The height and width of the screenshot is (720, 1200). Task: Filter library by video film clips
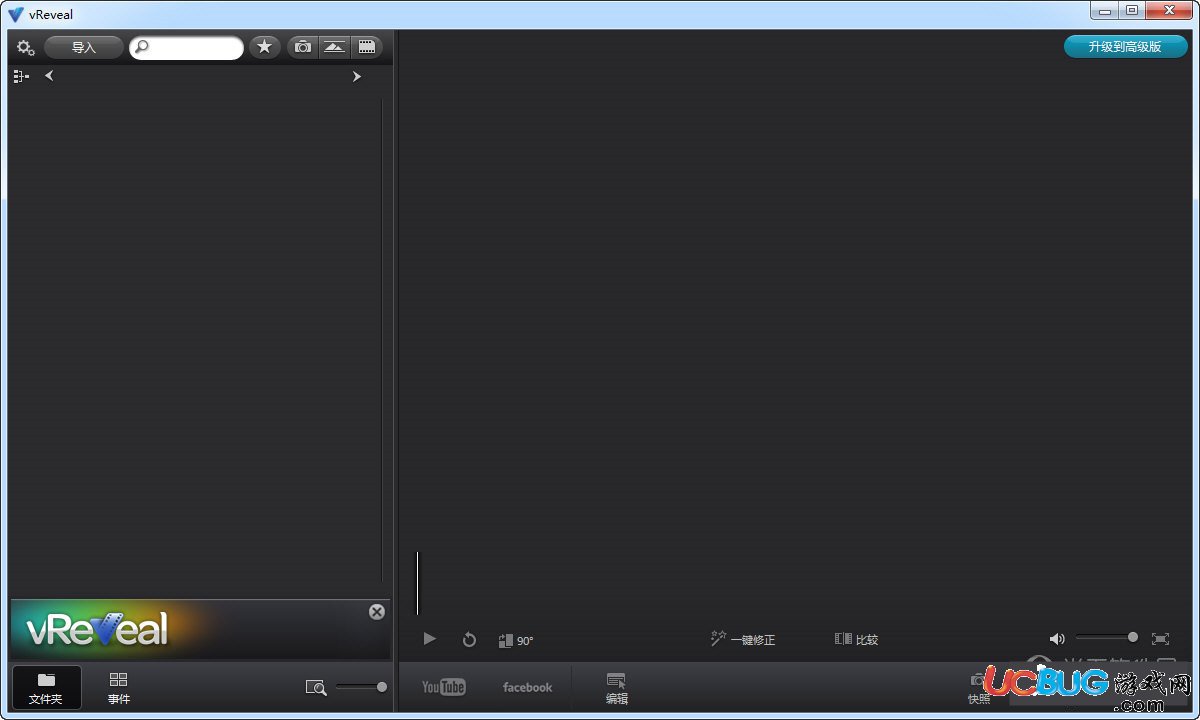tap(367, 47)
